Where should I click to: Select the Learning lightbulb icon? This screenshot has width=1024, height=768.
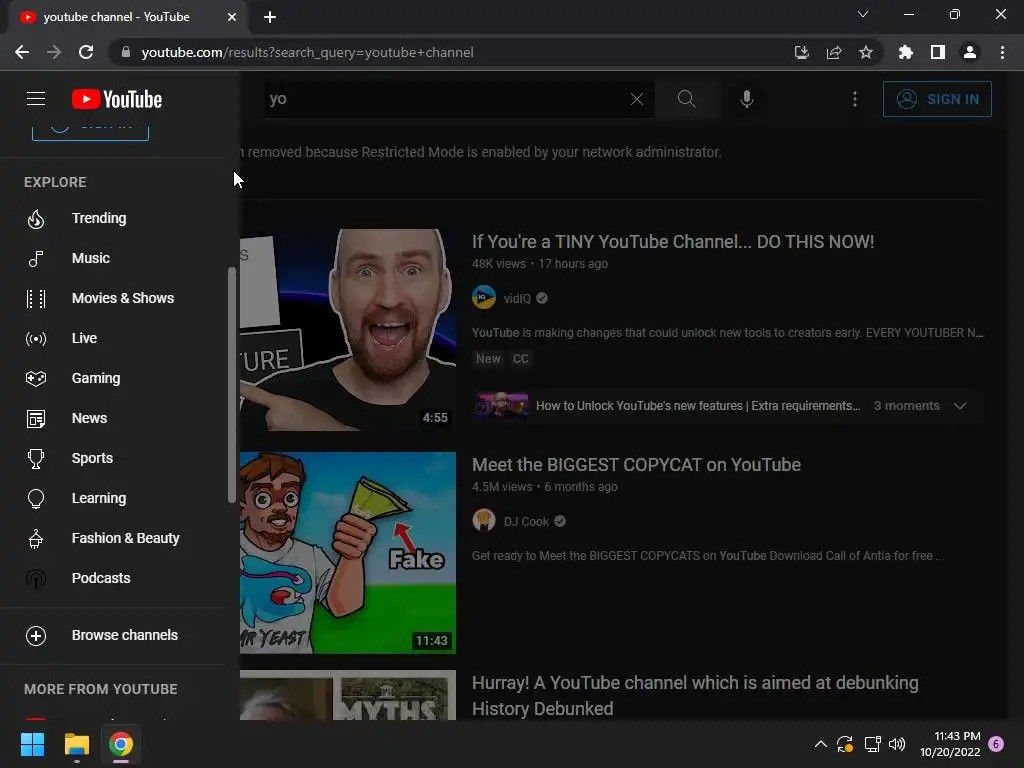36,498
